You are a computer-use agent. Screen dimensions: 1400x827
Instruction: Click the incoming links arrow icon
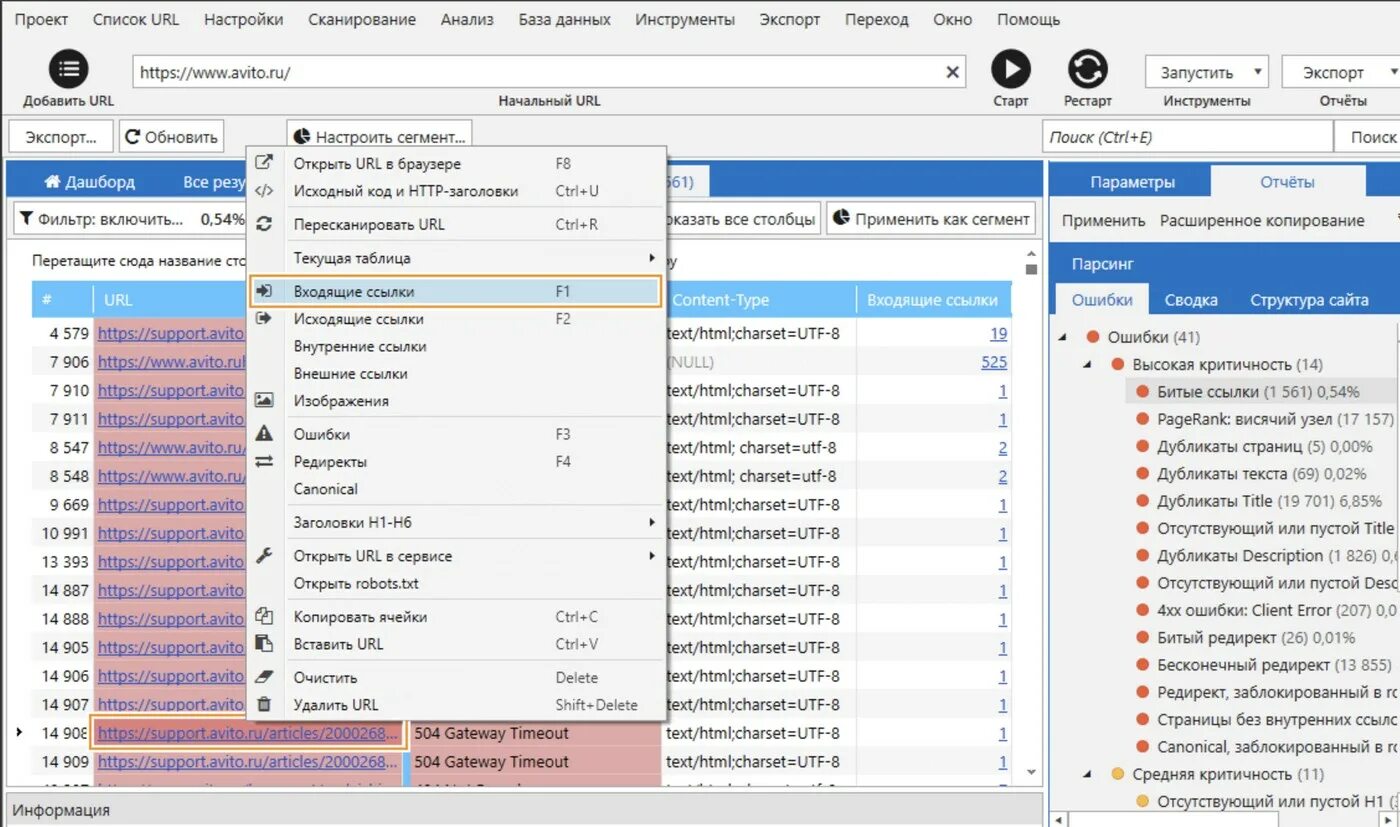[x=264, y=291]
